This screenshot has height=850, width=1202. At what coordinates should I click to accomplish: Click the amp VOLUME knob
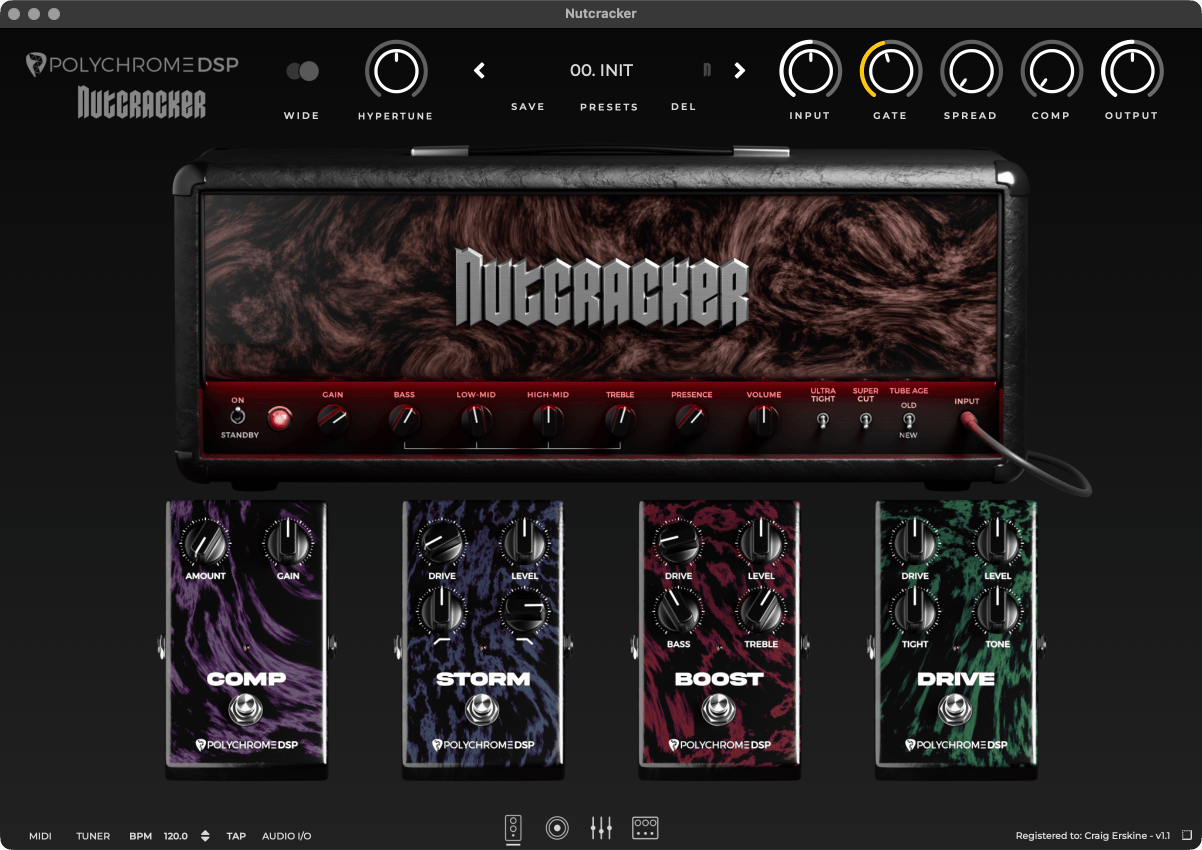click(x=764, y=421)
